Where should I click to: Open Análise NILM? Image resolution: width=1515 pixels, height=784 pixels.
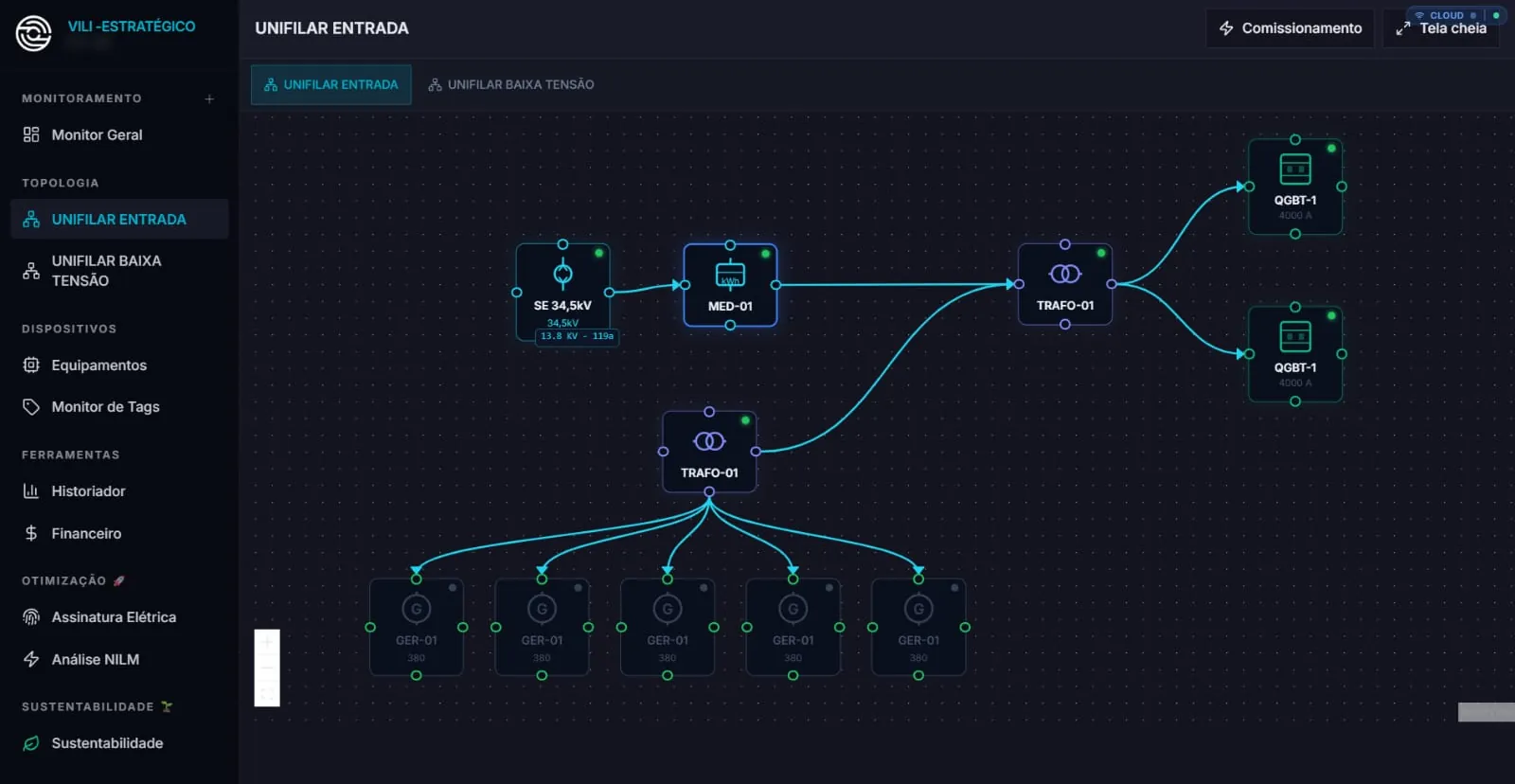(119, 659)
